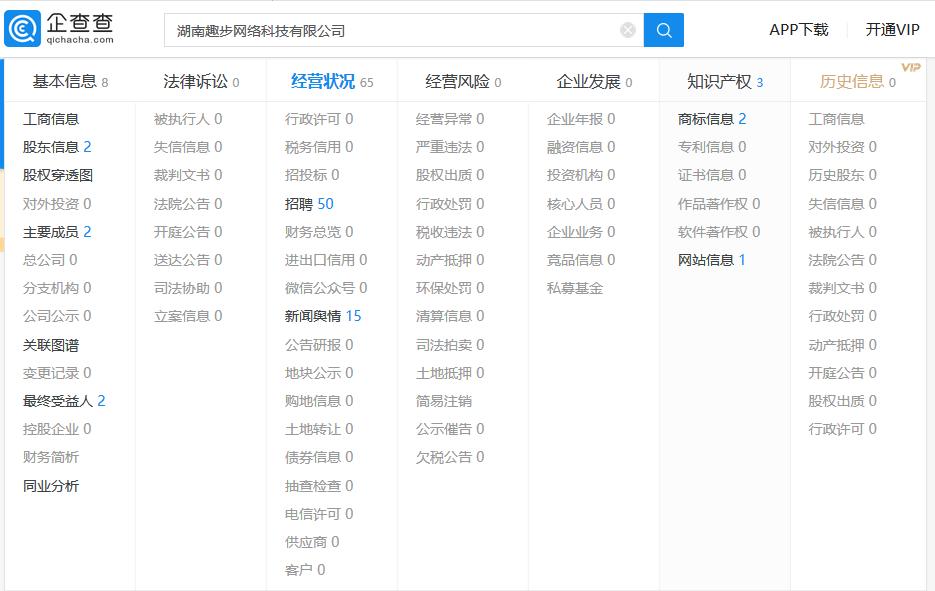The image size is (935, 591).
Task: Click the APP下载 link
Action: (x=798, y=29)
